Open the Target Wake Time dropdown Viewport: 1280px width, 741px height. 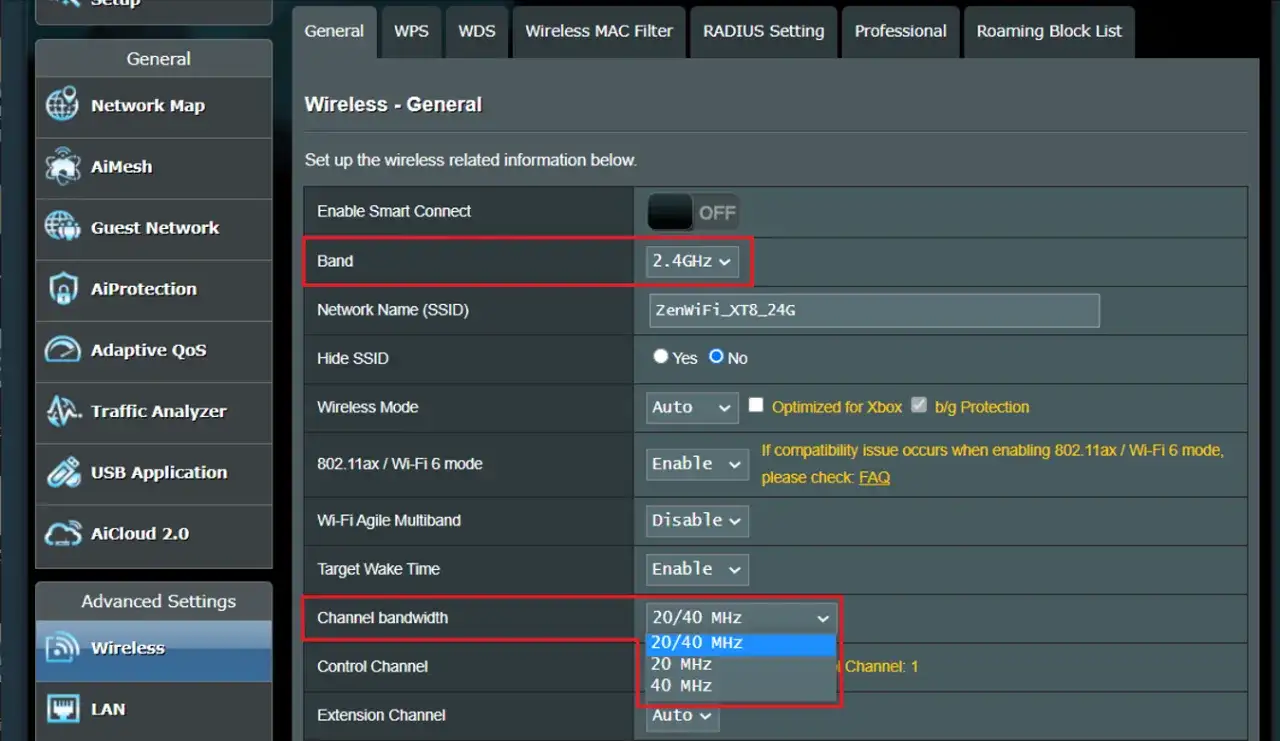pos(694,569)
